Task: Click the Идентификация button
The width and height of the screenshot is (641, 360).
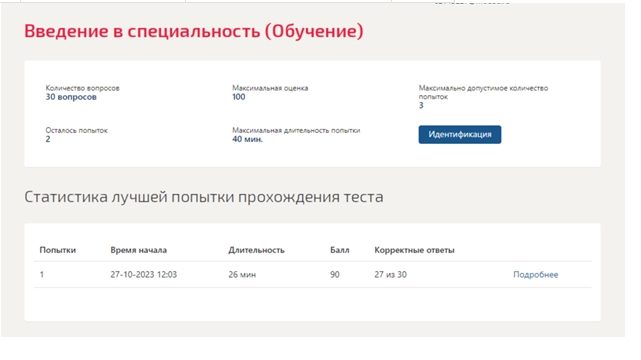Action: (x=459, y=134)
